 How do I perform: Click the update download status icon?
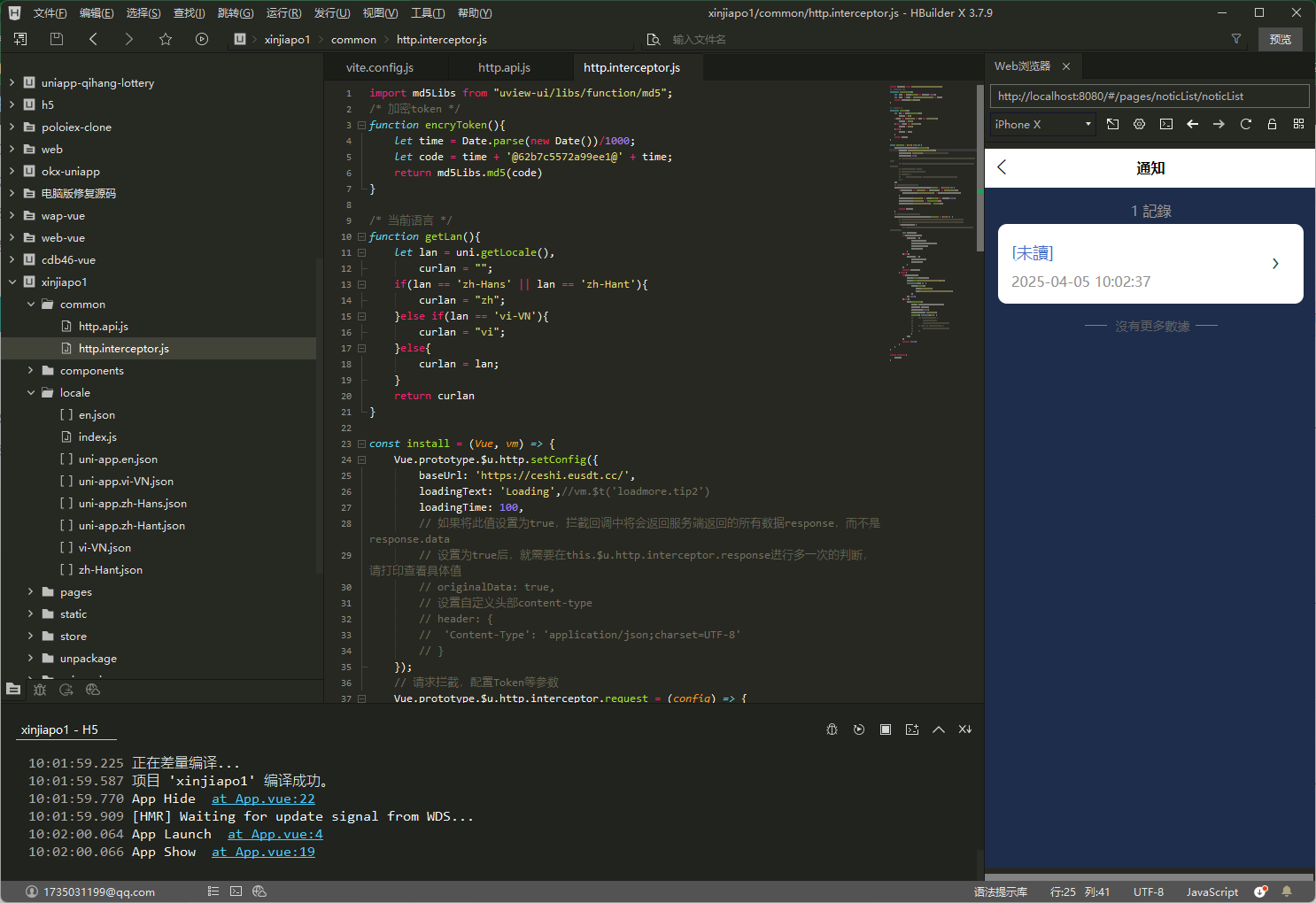pos(1261,891)
